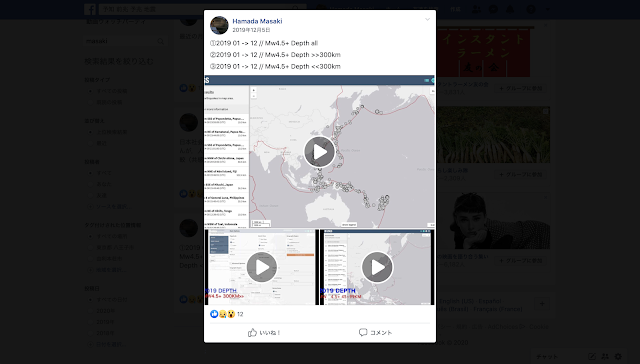640x364 pixels.
Task: Click the sad reaction emoji icon
Action: 222,314
